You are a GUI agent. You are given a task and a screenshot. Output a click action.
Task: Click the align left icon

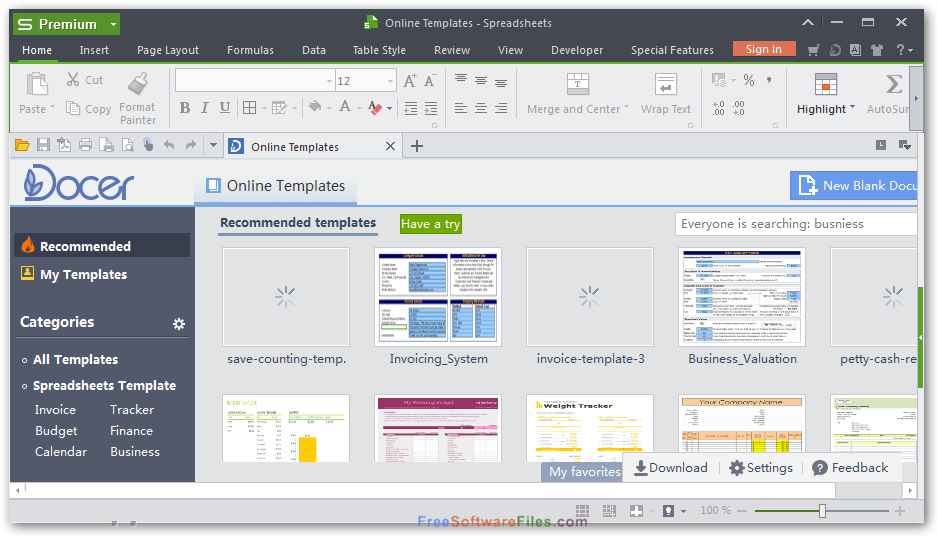461,108
